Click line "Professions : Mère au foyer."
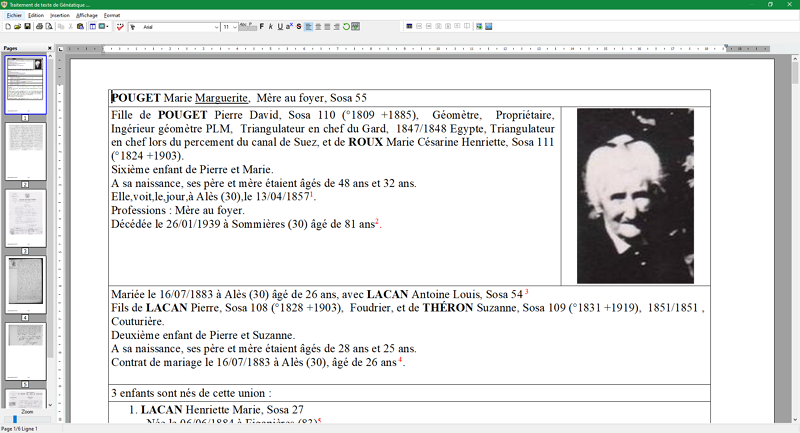The width and height of the screenshot is (800, 433). tap(178, 210)
